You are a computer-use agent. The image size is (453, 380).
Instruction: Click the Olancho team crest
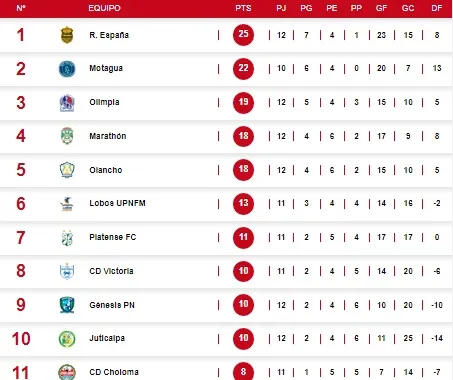[x=67, y=170]
